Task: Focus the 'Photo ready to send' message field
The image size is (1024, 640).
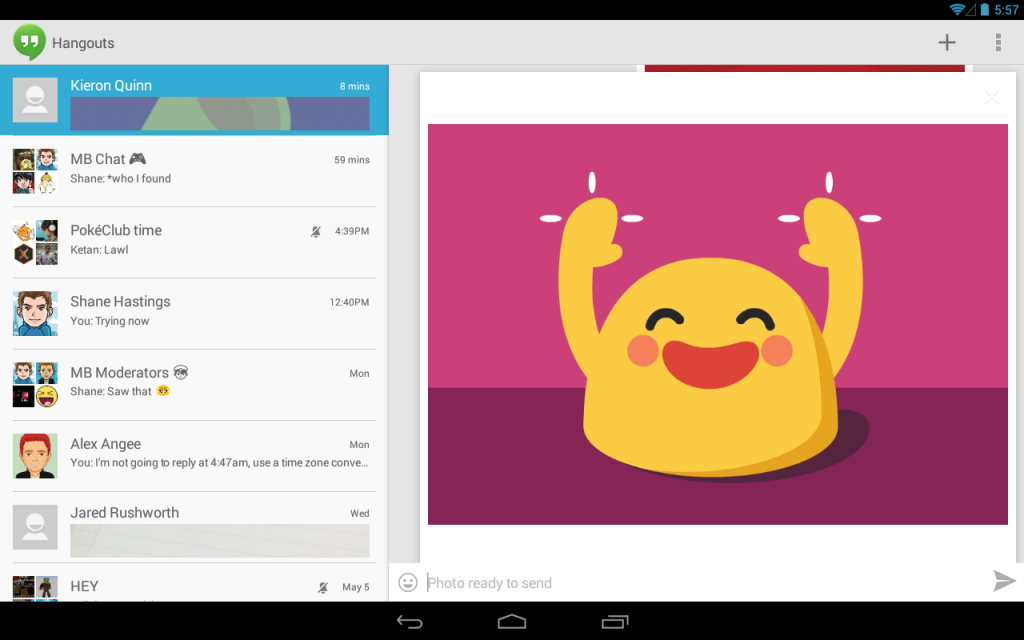Action: (705, 583)
